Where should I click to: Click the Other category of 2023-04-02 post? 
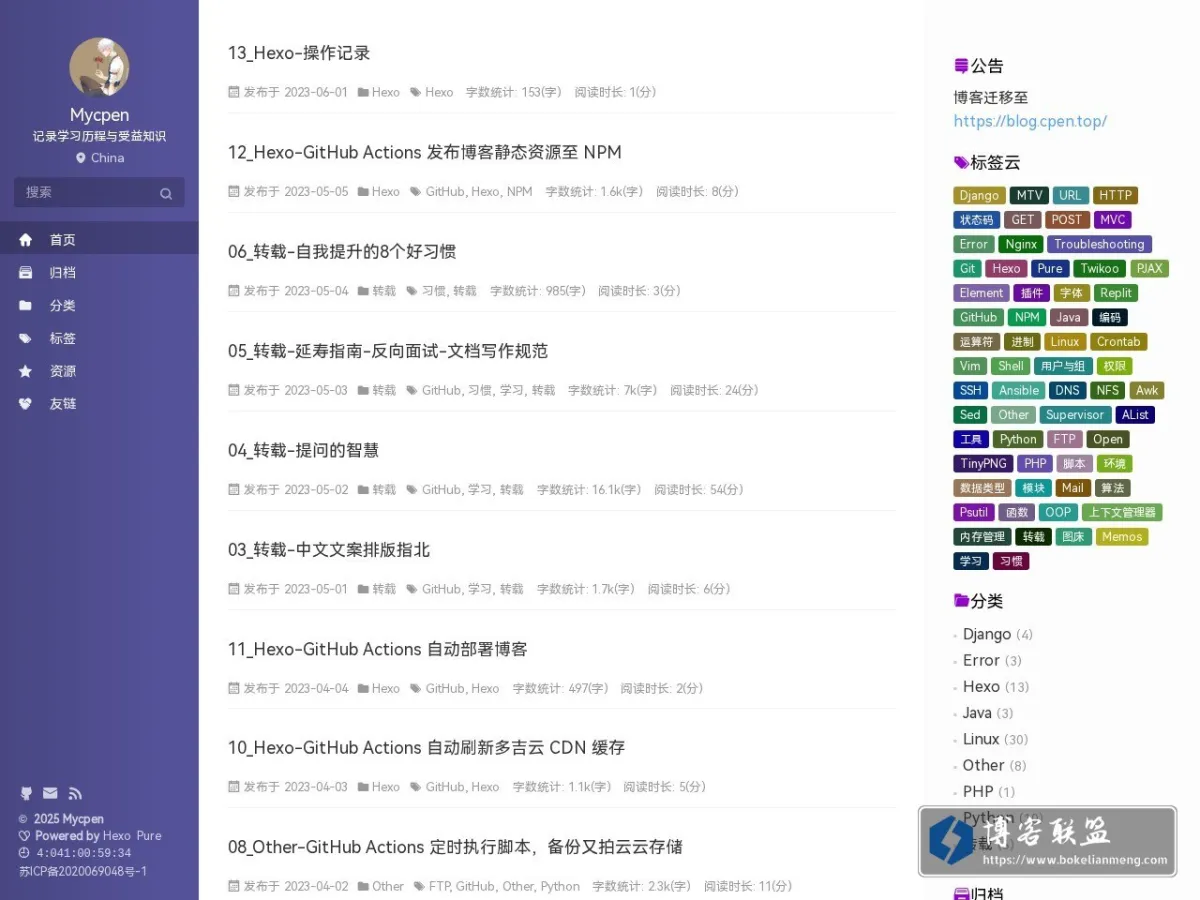point(388,886)
